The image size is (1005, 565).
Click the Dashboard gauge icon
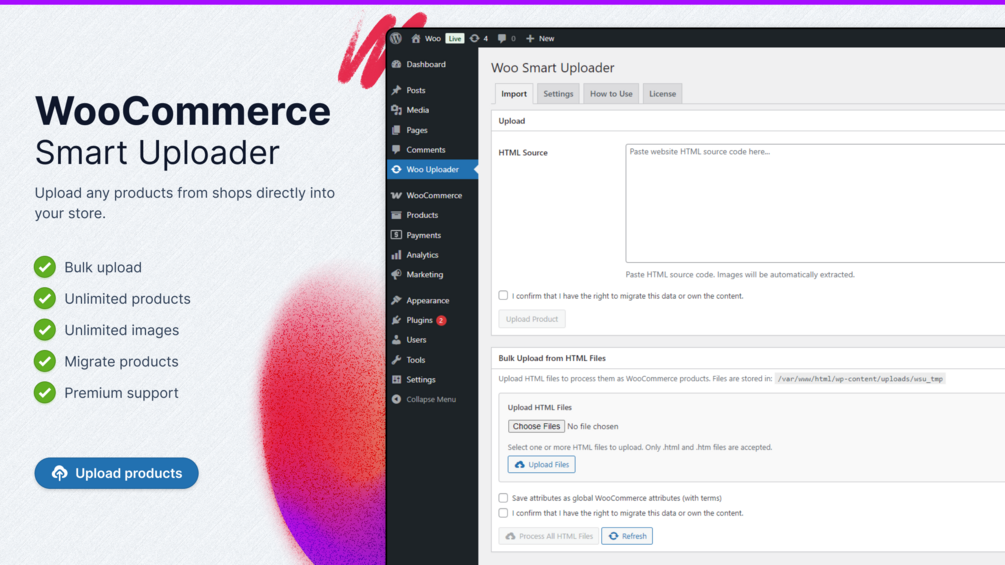(x=397, y=64)
